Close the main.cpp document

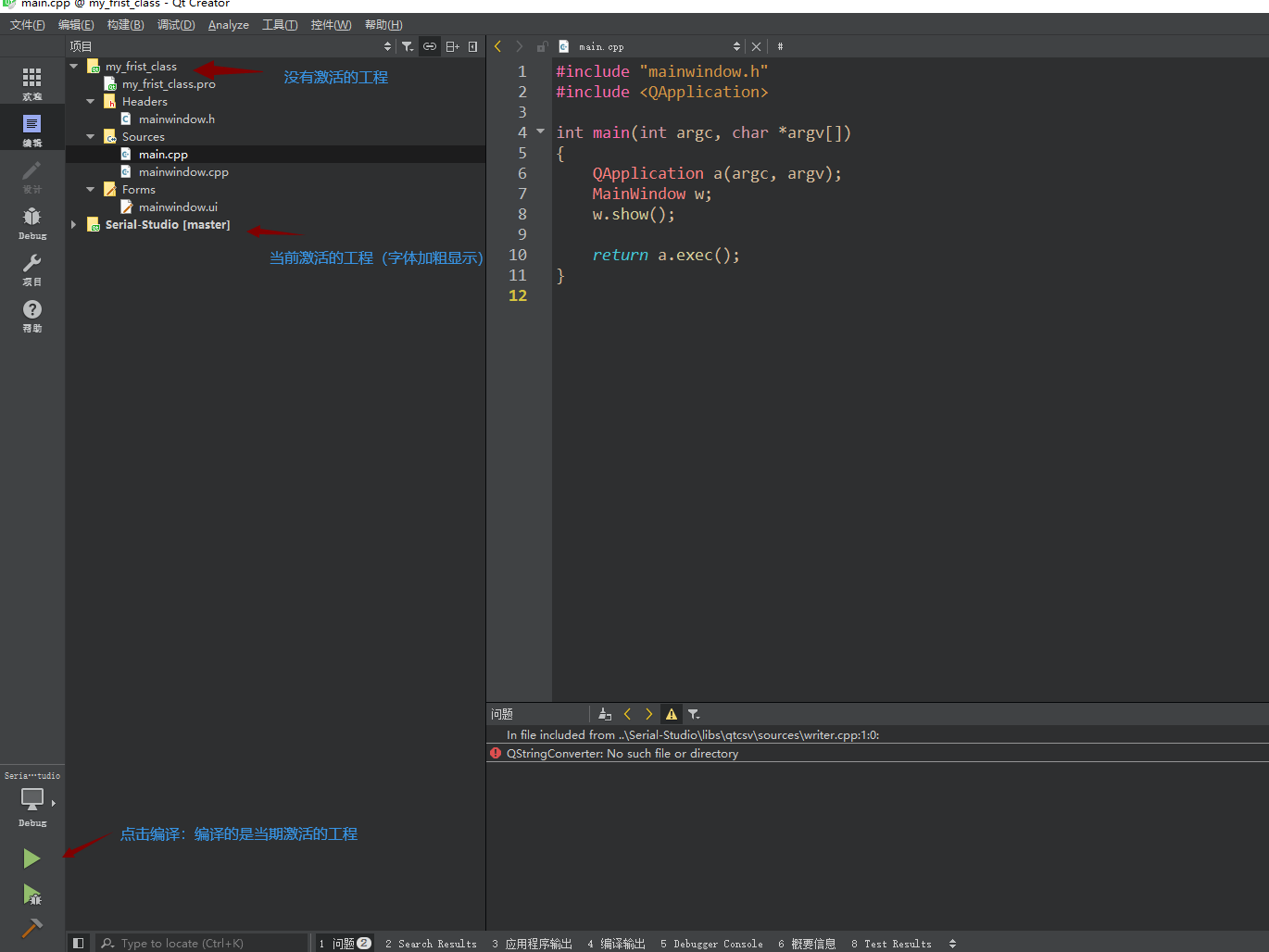(756, 46)
